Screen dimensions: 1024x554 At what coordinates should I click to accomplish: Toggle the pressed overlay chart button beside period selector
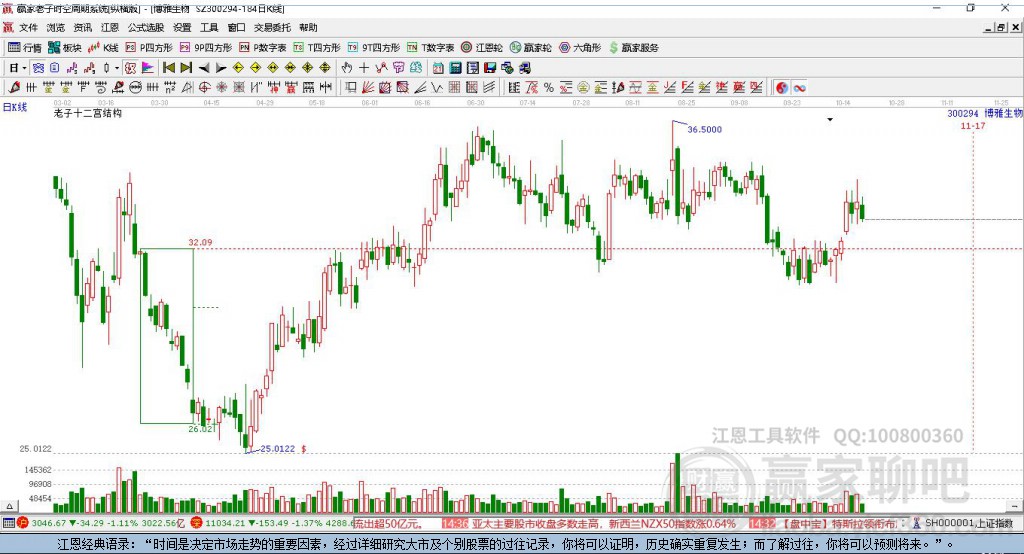tap(38, 68)
